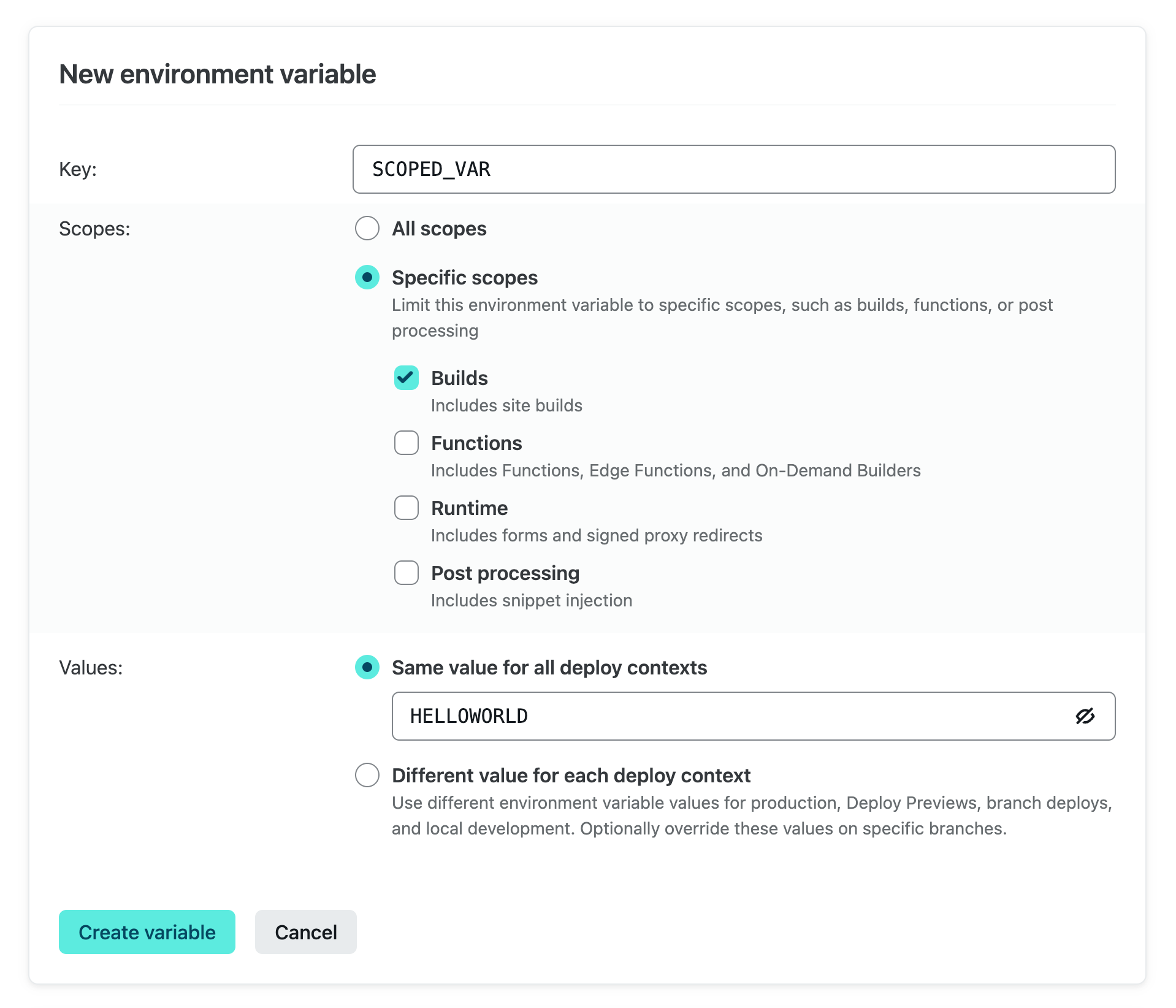Click the Builds label text
Viewport: 1176px width, 1008px height.
(x=459, y=378)
